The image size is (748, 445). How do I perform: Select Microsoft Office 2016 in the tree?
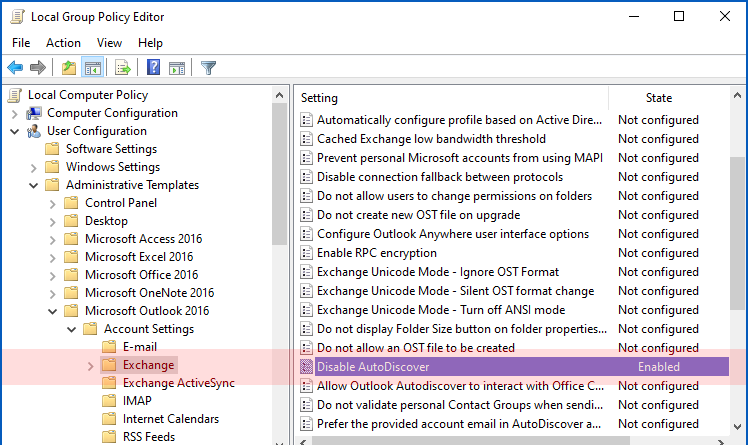(x=141, y=275)
